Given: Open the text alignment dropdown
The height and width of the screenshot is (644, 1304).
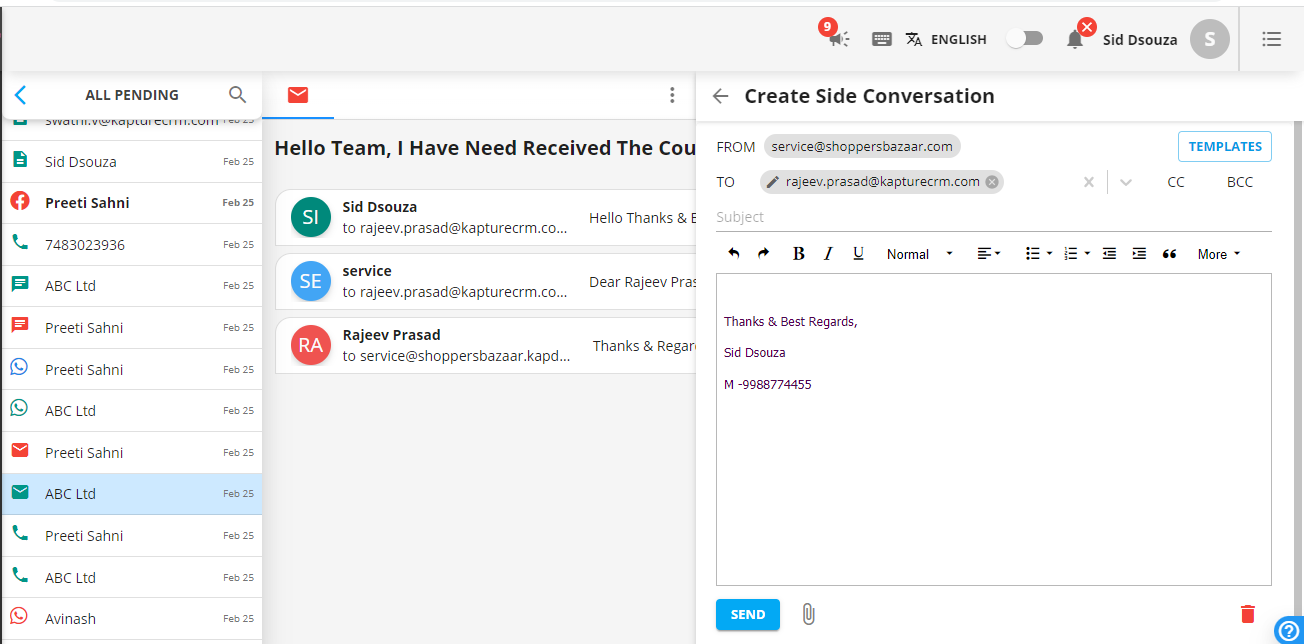Looking at the screenshot, I should click(x=989, y=254).
